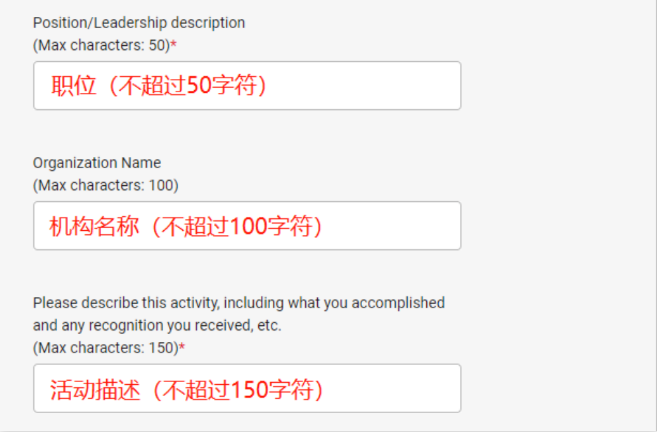Click the '(Max characters: 150)' hint text
The height and width of the screenshot is (432, 657).
pyautogui.click(x=106, y=348)
